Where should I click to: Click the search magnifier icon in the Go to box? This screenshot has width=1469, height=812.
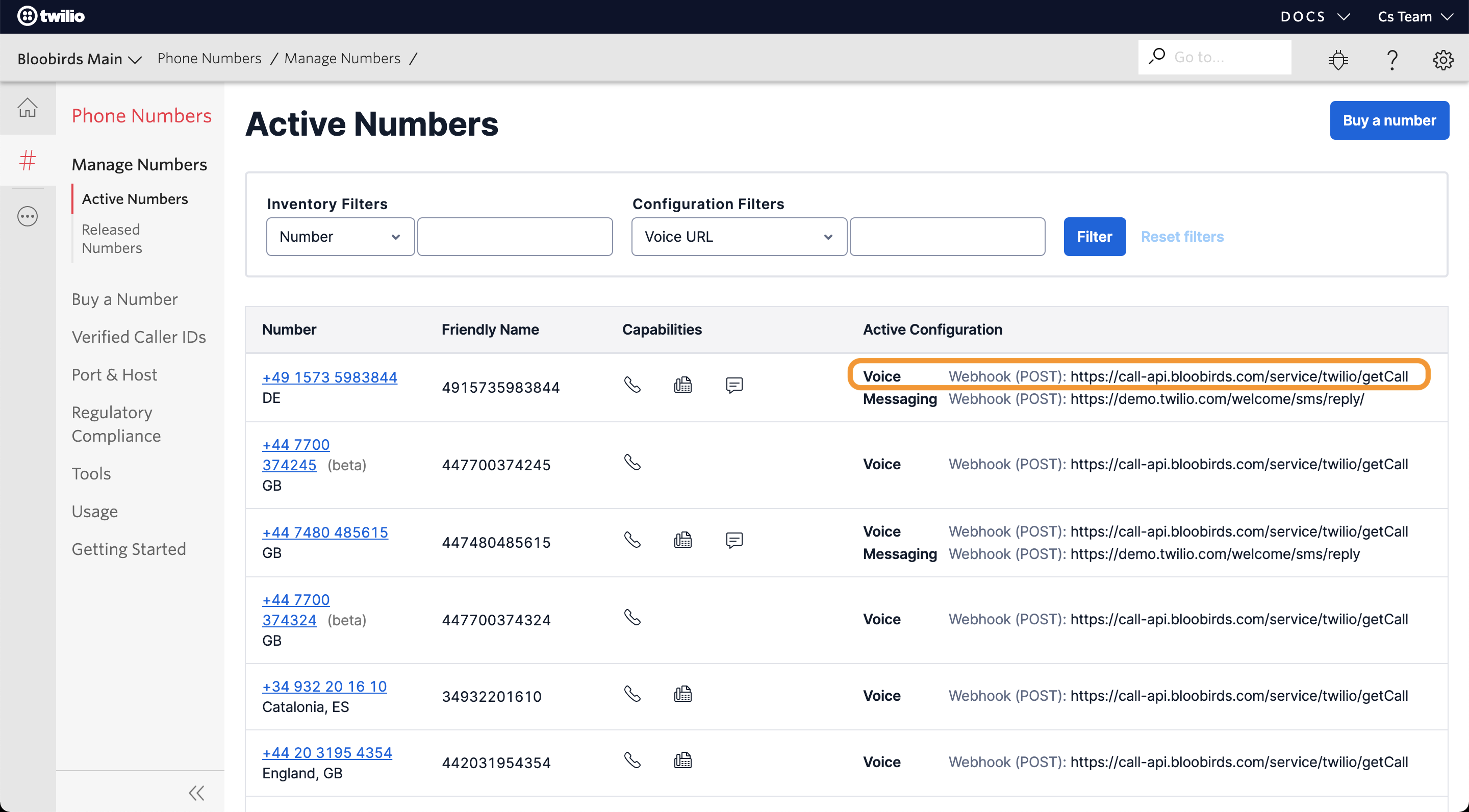(x=1157, y=57)
